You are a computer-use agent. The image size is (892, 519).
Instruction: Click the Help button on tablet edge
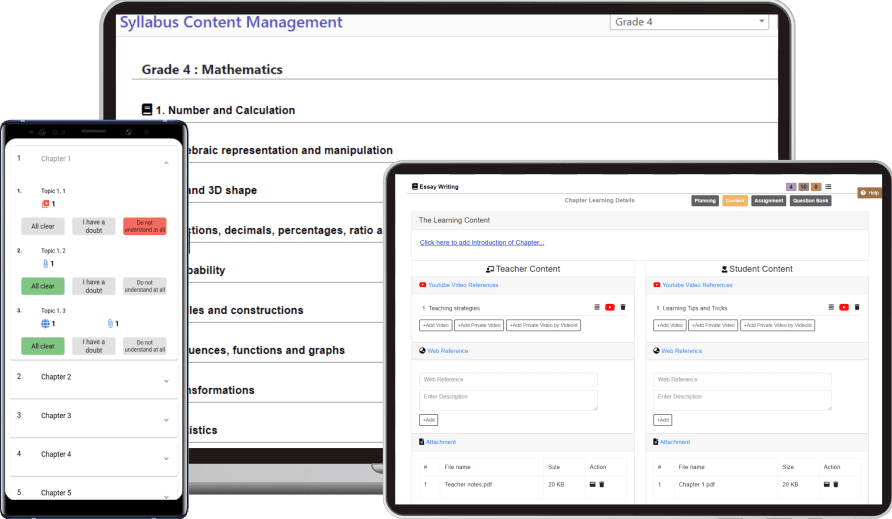click(869, 193)
